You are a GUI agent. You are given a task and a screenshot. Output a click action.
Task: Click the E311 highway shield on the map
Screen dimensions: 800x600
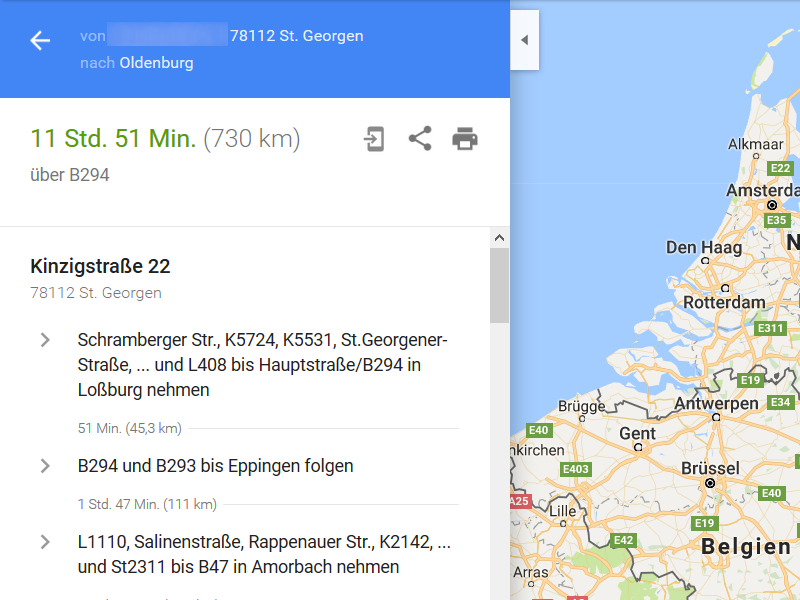[x=771, y=328]
